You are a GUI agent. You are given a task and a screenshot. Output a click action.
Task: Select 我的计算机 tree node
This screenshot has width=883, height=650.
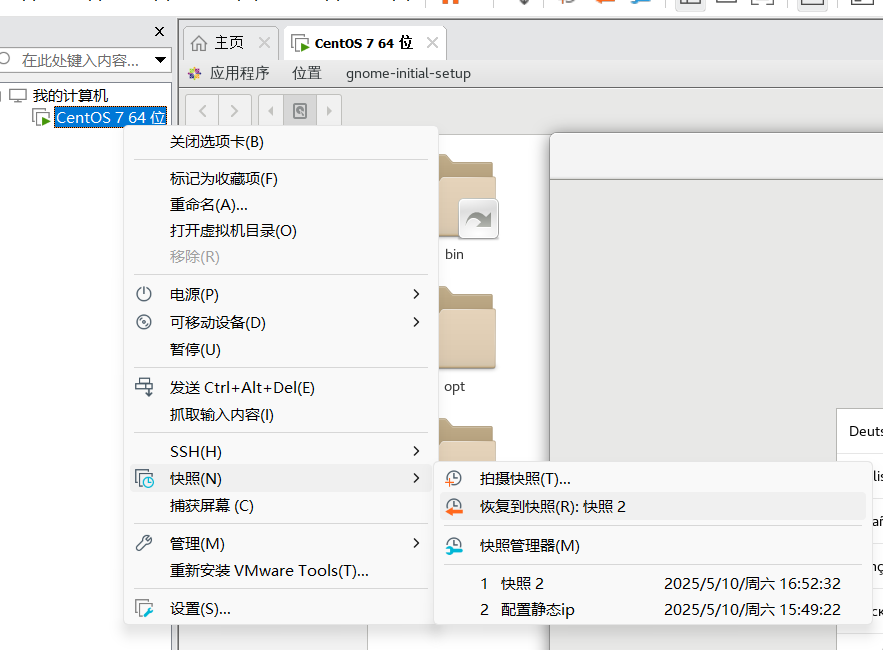[70, 96]
